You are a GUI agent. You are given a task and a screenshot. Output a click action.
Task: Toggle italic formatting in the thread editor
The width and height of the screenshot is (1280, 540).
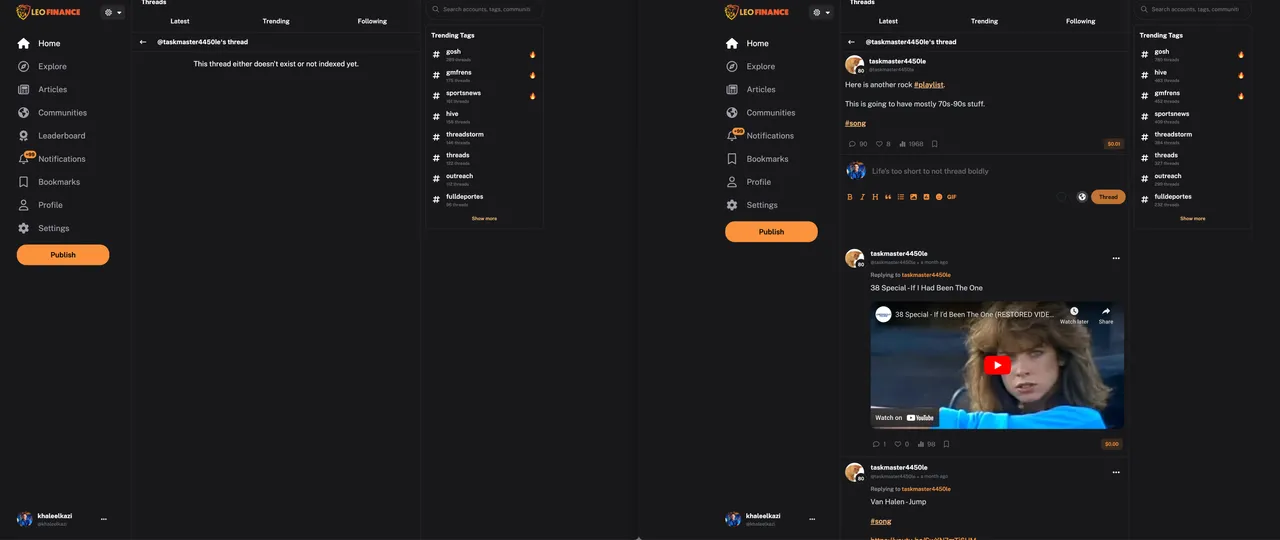point(862,197)
